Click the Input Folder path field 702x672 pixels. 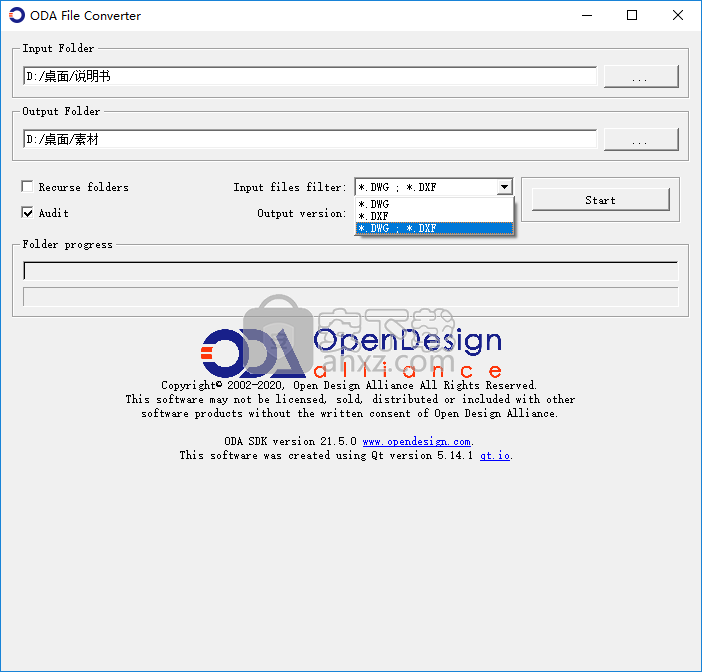(x=310, y=76)
